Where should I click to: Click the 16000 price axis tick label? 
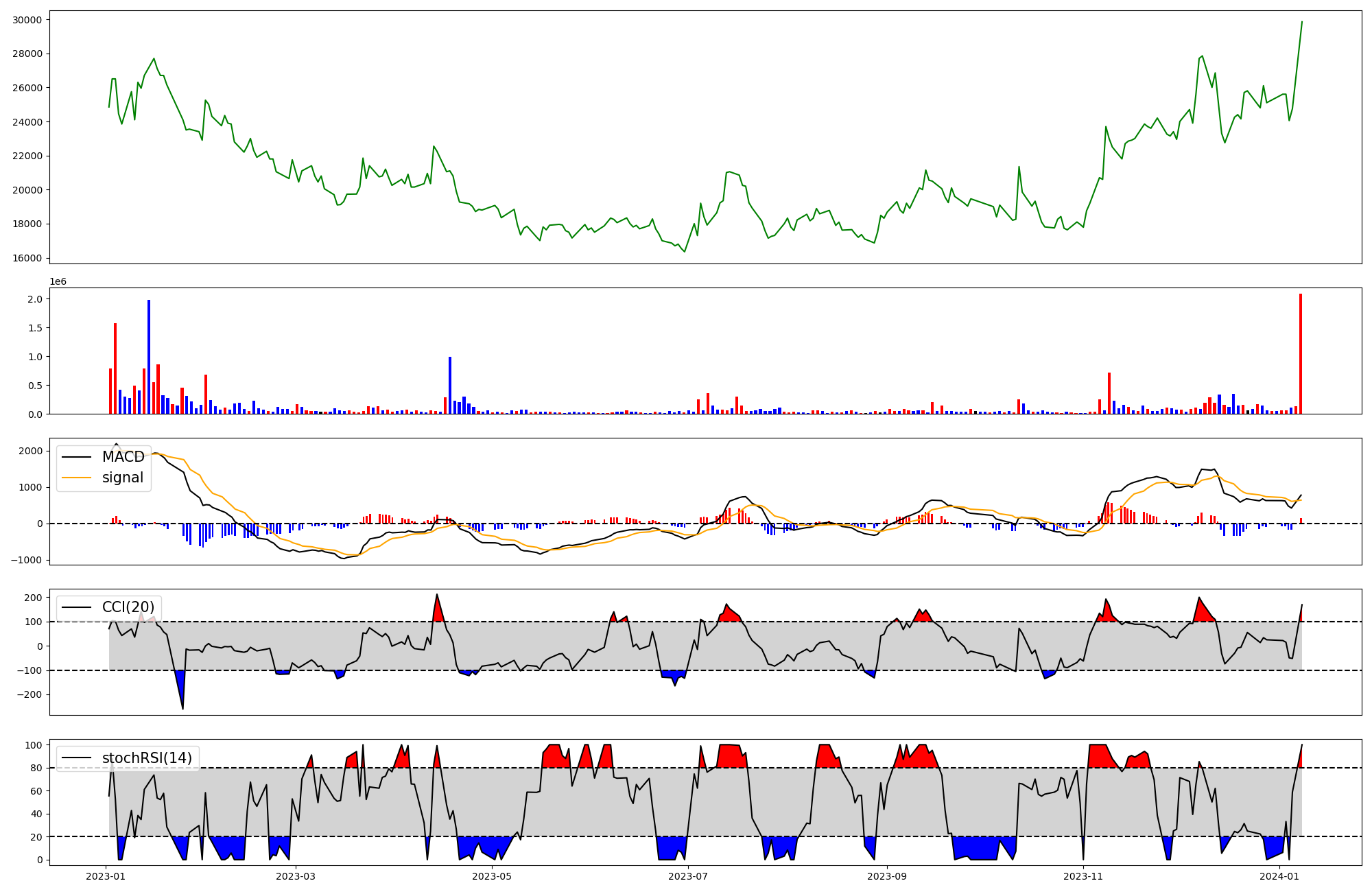[x=27, y=258]
